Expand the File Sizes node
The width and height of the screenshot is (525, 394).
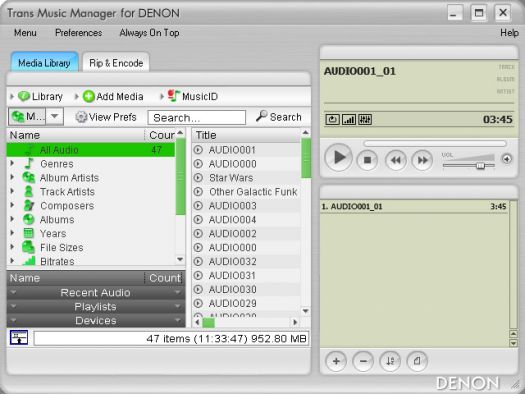12,247
